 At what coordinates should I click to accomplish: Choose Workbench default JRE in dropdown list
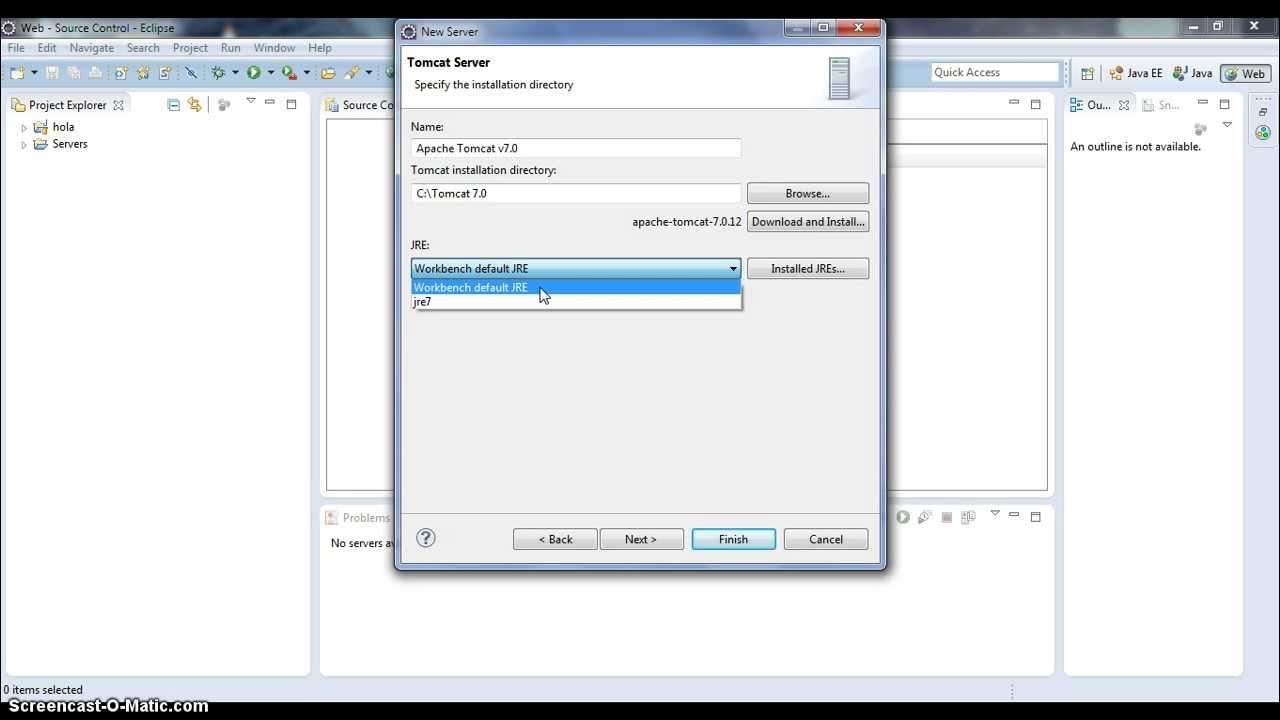pos(576,287)
